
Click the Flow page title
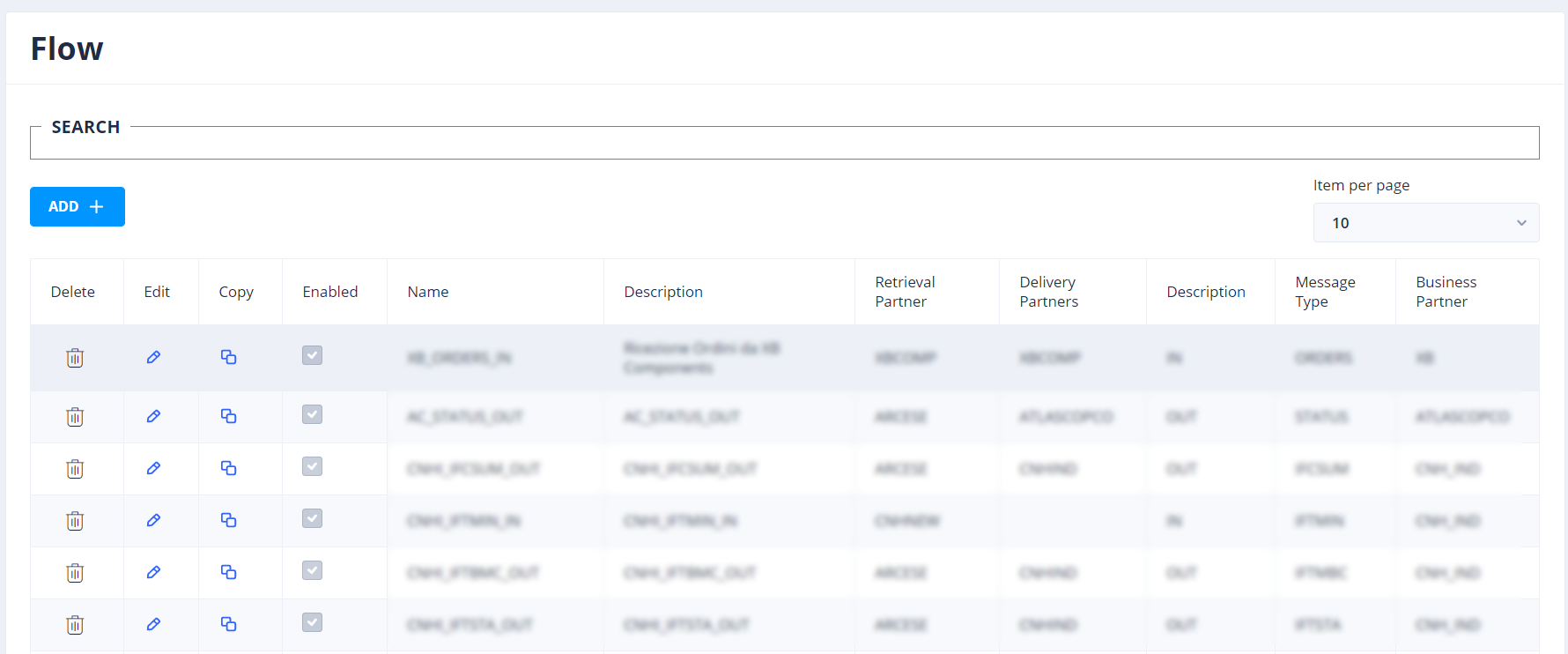tap(67, 48)
